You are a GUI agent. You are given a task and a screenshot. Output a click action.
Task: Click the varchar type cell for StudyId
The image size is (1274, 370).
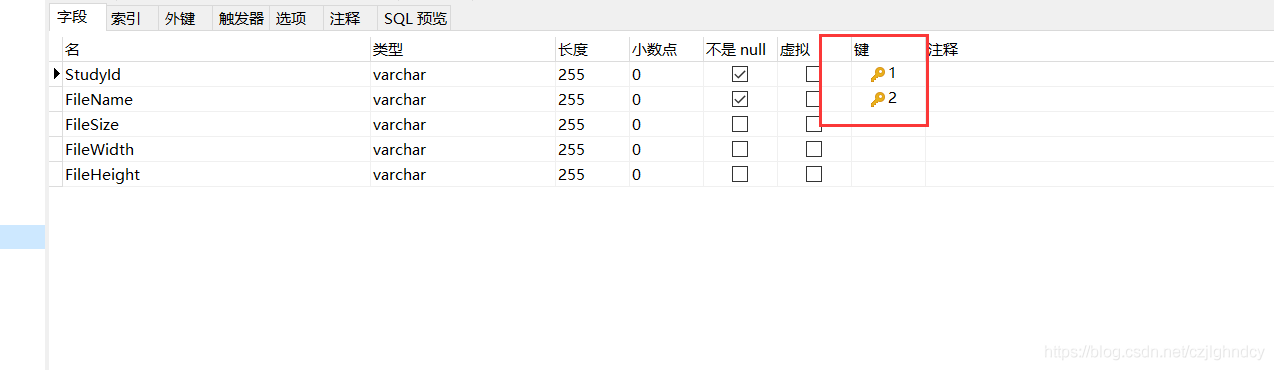point(462,74)
